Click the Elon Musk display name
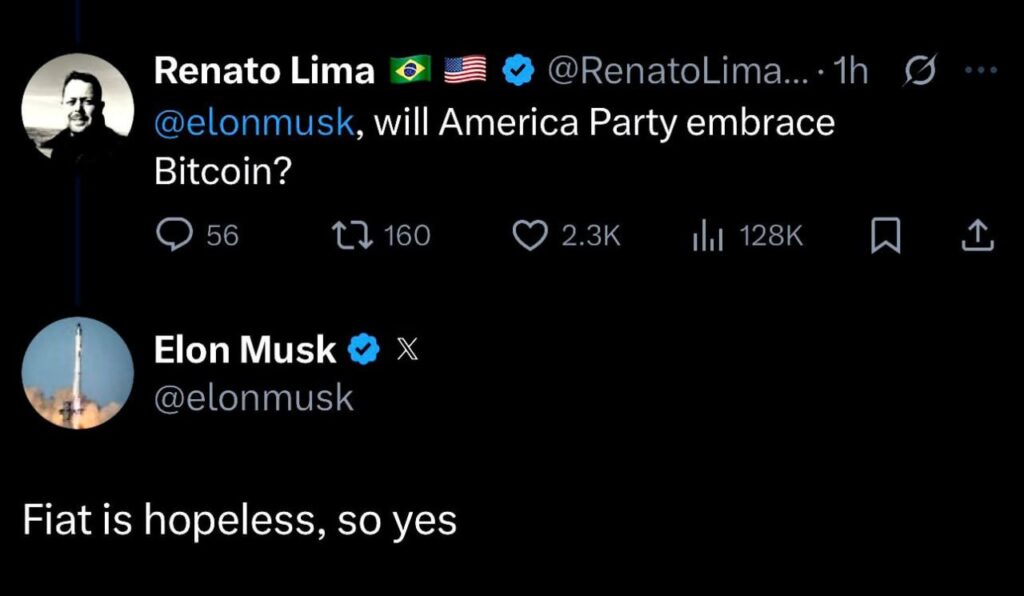 pos(245,349)
